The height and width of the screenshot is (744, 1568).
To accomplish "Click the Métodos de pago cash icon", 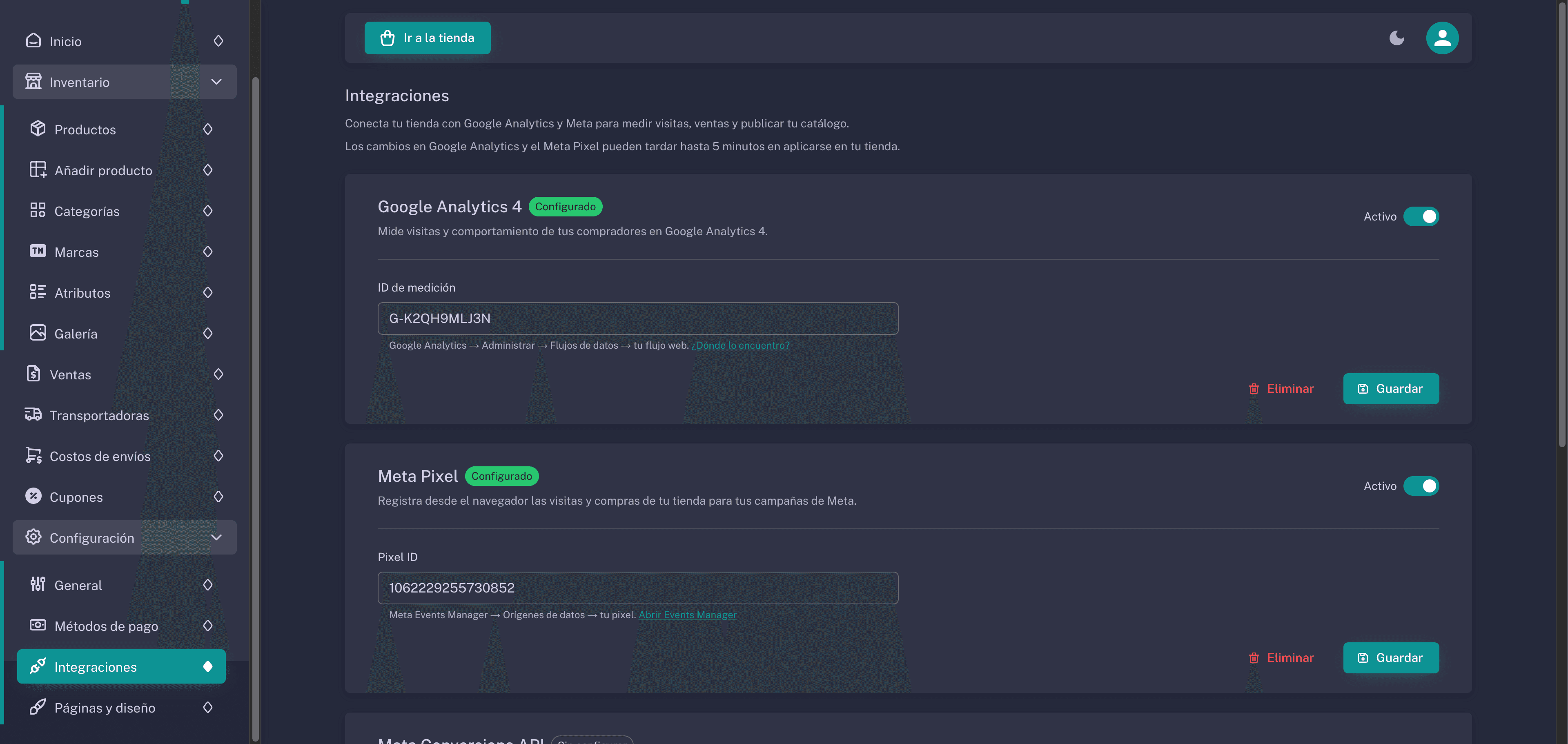I will click(x=38, y=625).
